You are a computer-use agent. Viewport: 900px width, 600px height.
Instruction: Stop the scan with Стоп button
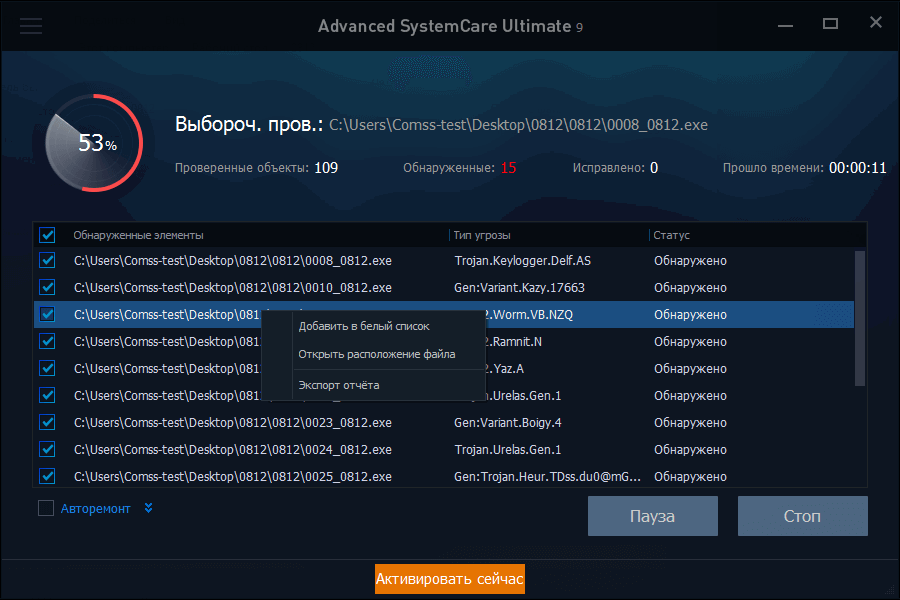click(802, 515)
